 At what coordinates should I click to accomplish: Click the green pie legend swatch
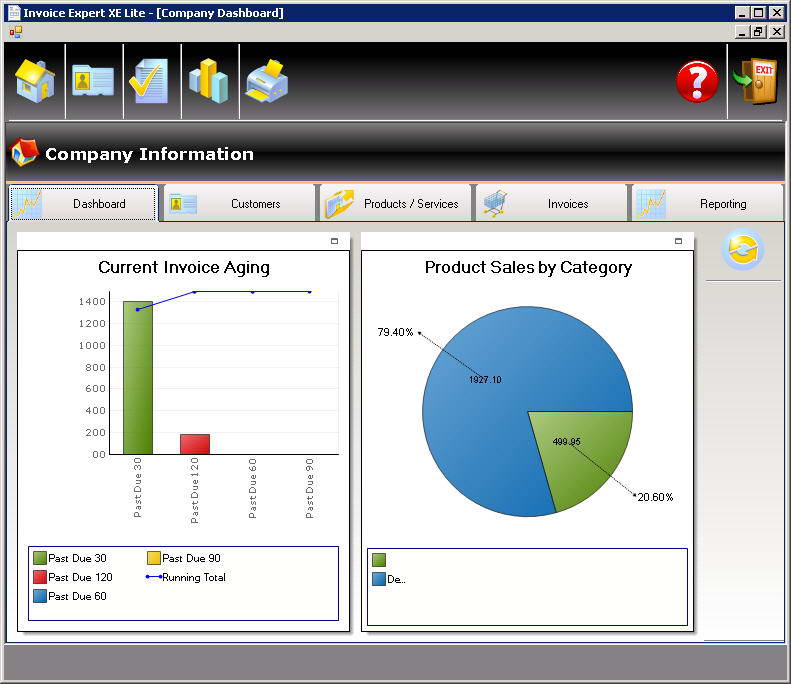point(379,560)
